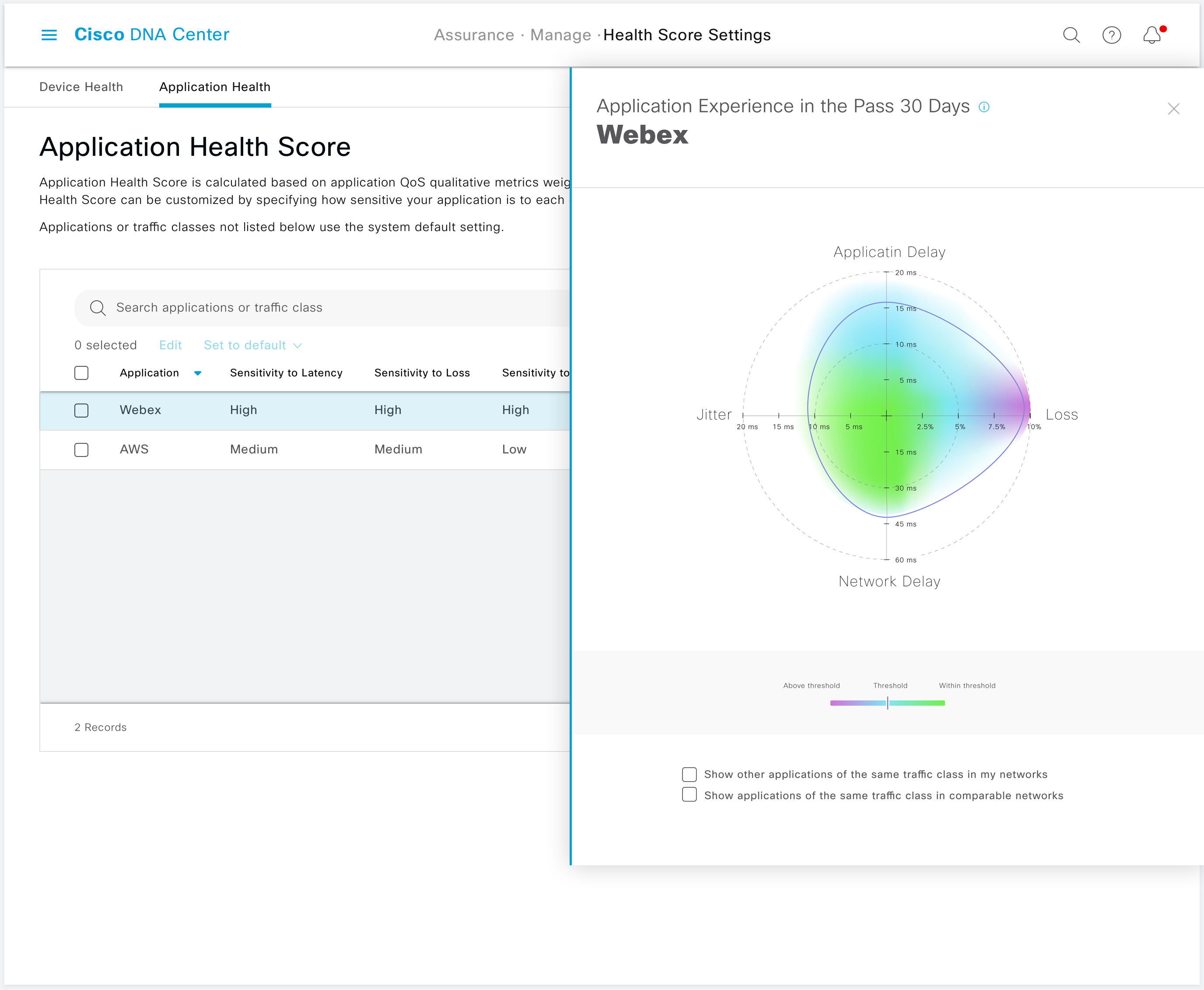Open the help question mark icon
The image size is (1204, 990).
(1111, 35)
